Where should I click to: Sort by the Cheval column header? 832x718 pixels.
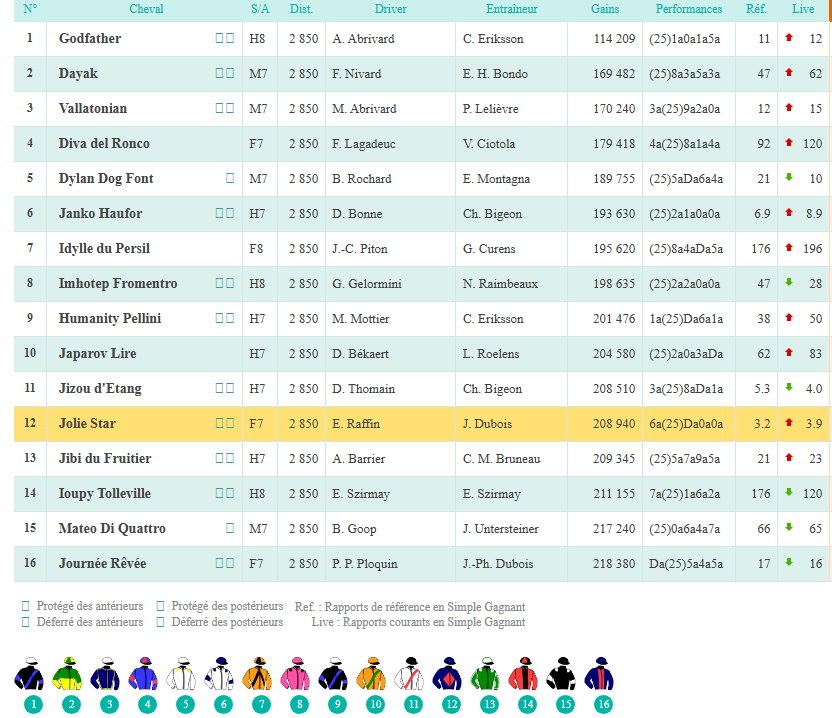pos(146,9)
